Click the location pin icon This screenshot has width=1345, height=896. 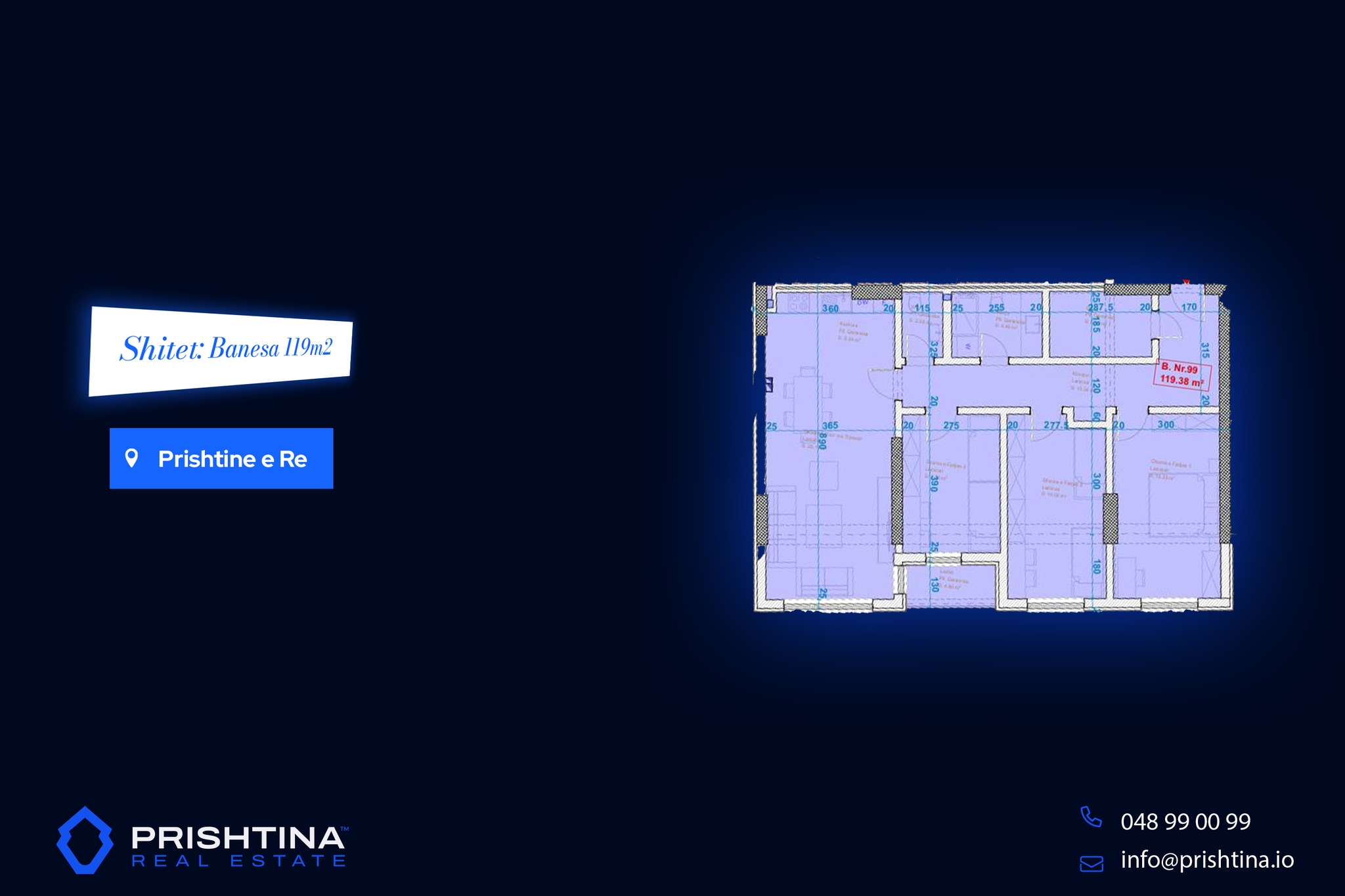131,458
